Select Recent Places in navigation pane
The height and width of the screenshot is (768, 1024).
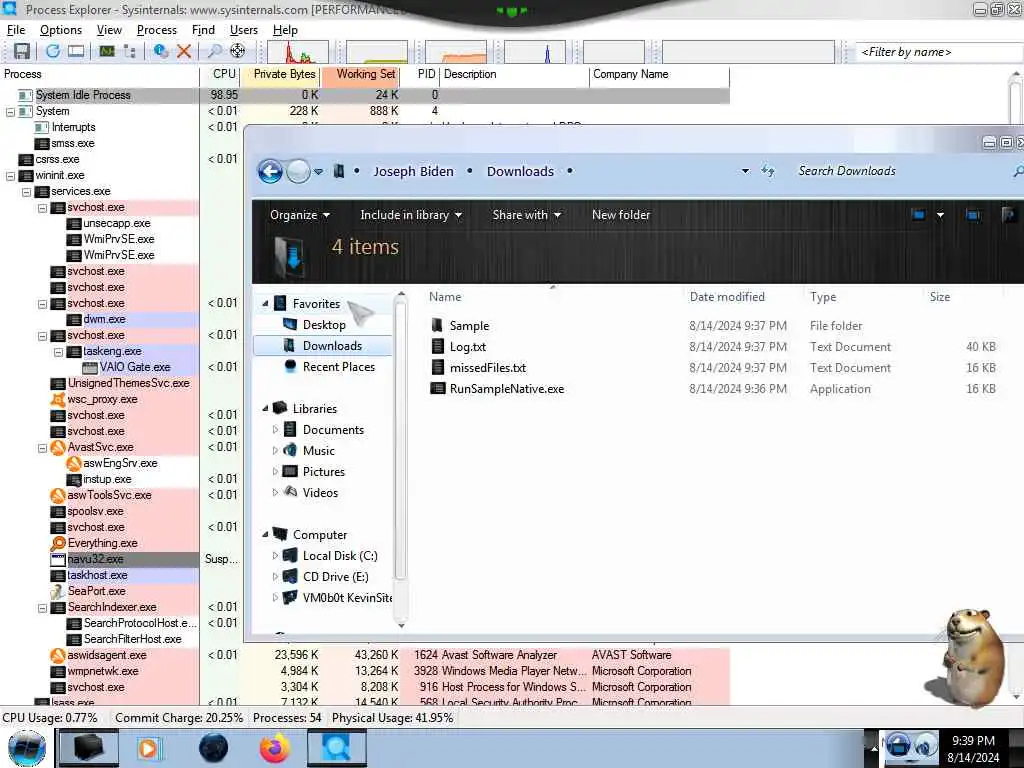pyautogui.click(x=338, y=367)
